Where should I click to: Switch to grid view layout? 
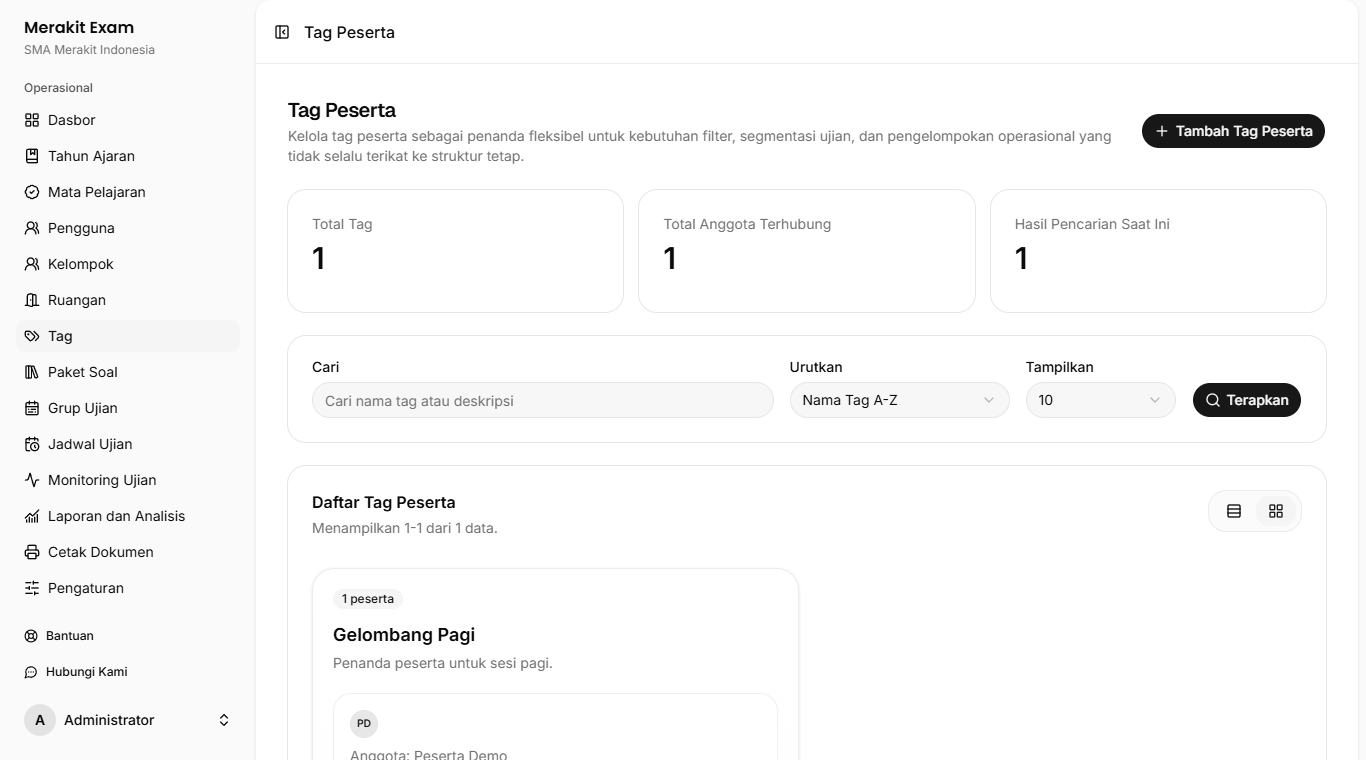pos(1276,511)
